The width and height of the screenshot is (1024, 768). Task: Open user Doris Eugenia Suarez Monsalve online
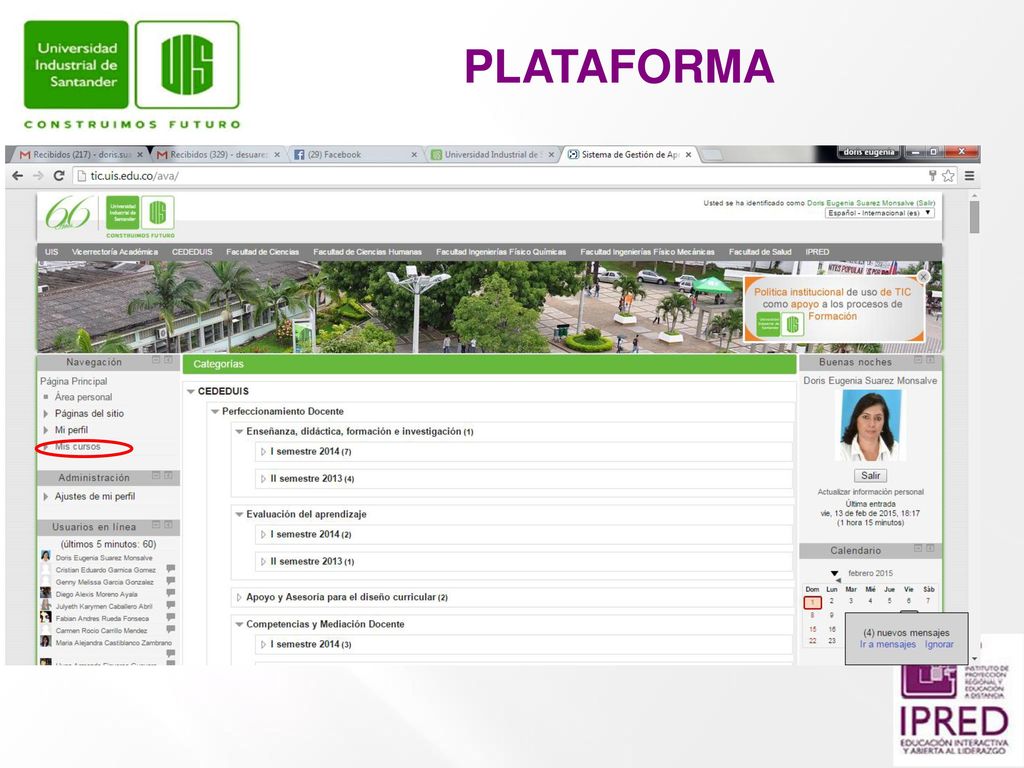click(104, 558)
